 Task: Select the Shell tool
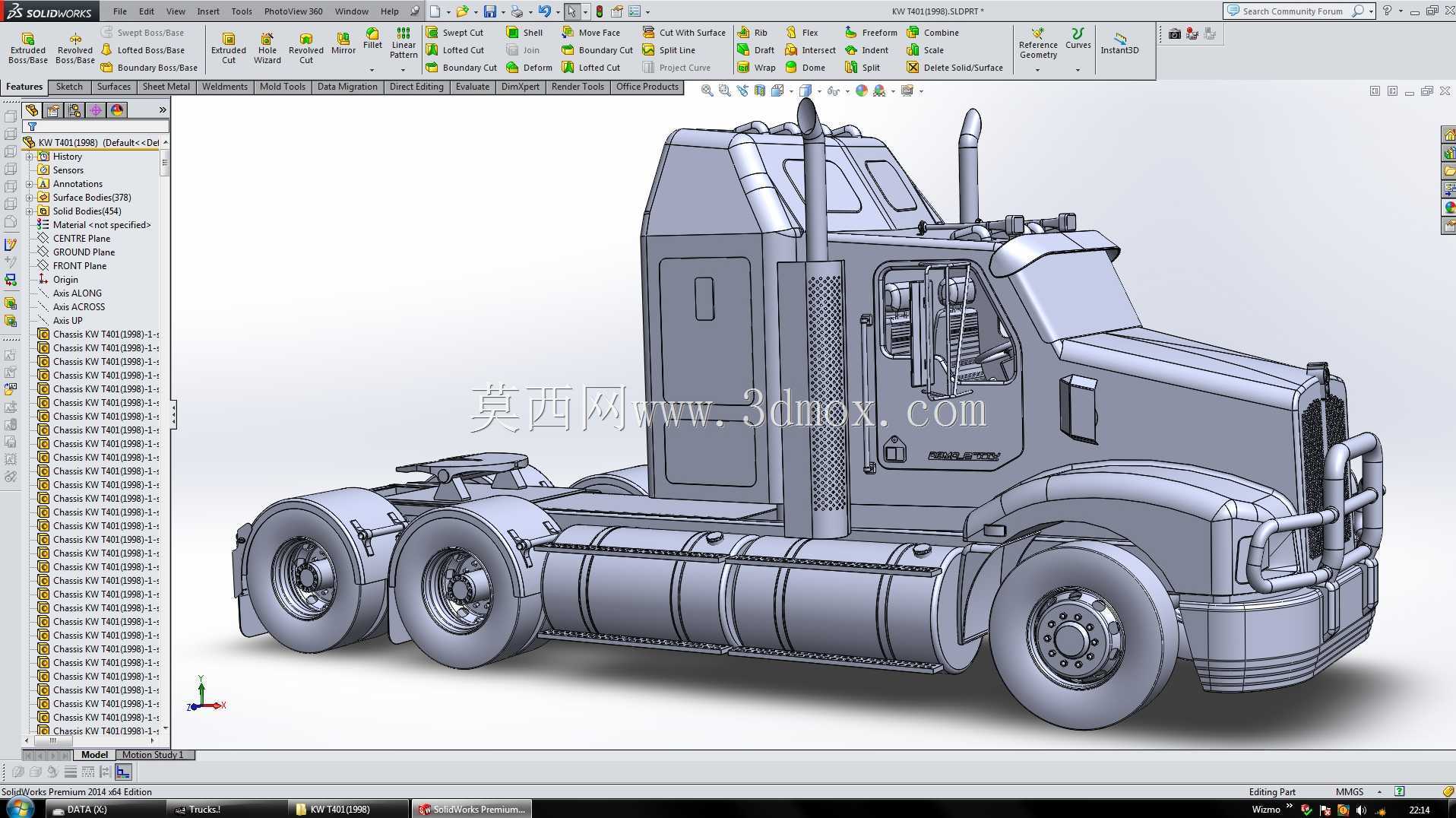524,33
